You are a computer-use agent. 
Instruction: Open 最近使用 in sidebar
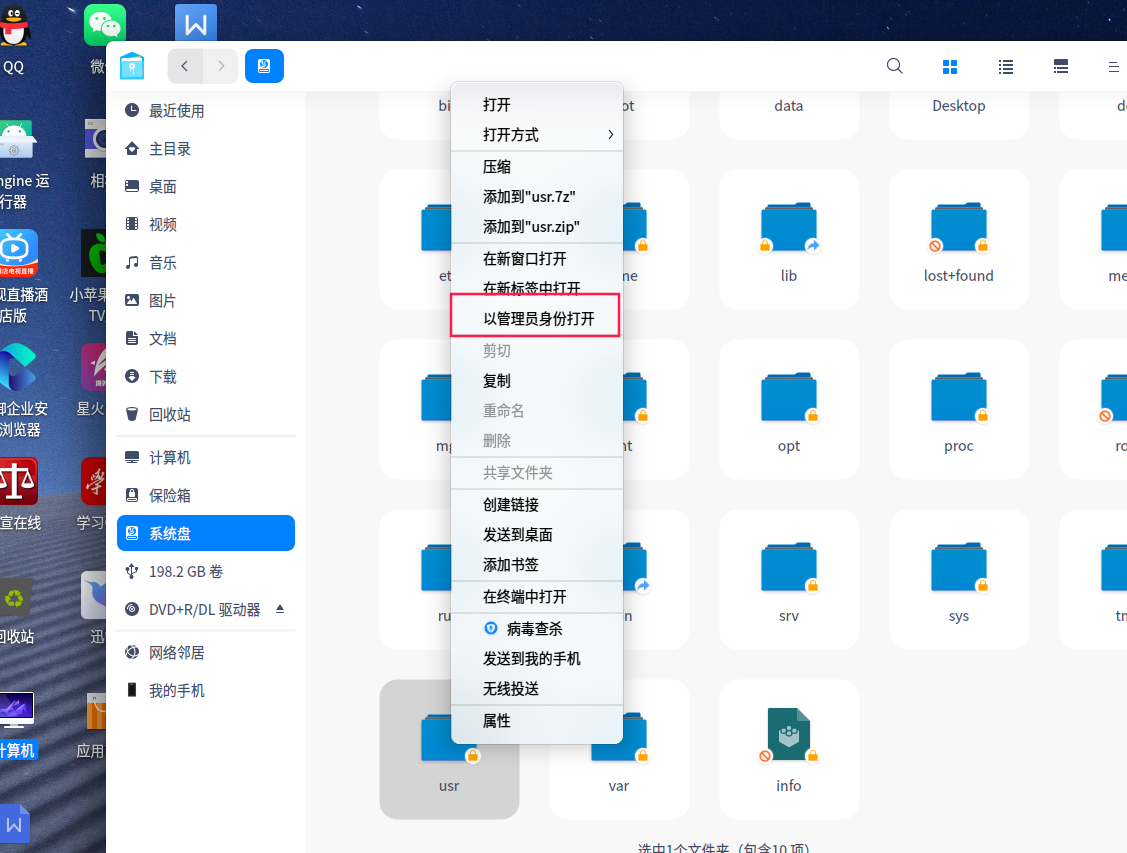(206, 111)
